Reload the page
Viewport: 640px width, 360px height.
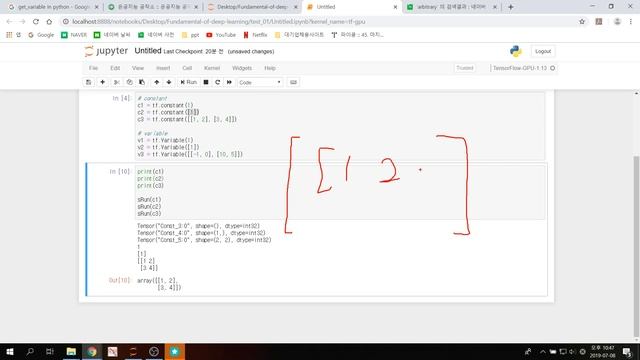pyautogui.click(x=36, y=22)
